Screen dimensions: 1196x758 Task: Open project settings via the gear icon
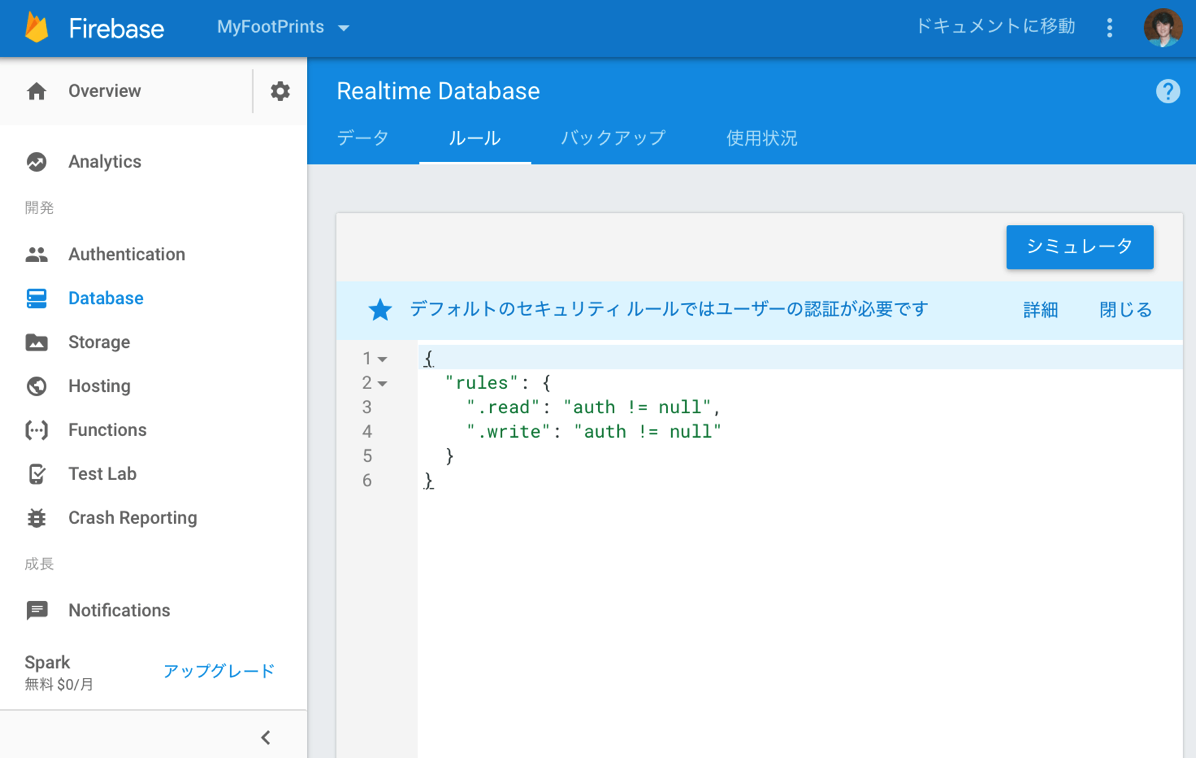click(x=279, y=91)
